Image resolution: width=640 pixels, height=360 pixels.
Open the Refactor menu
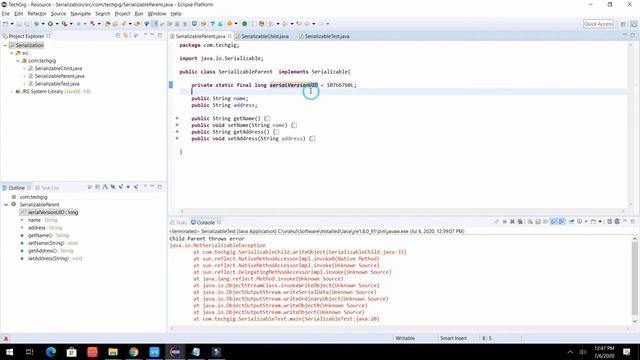[x=37, y=13]
